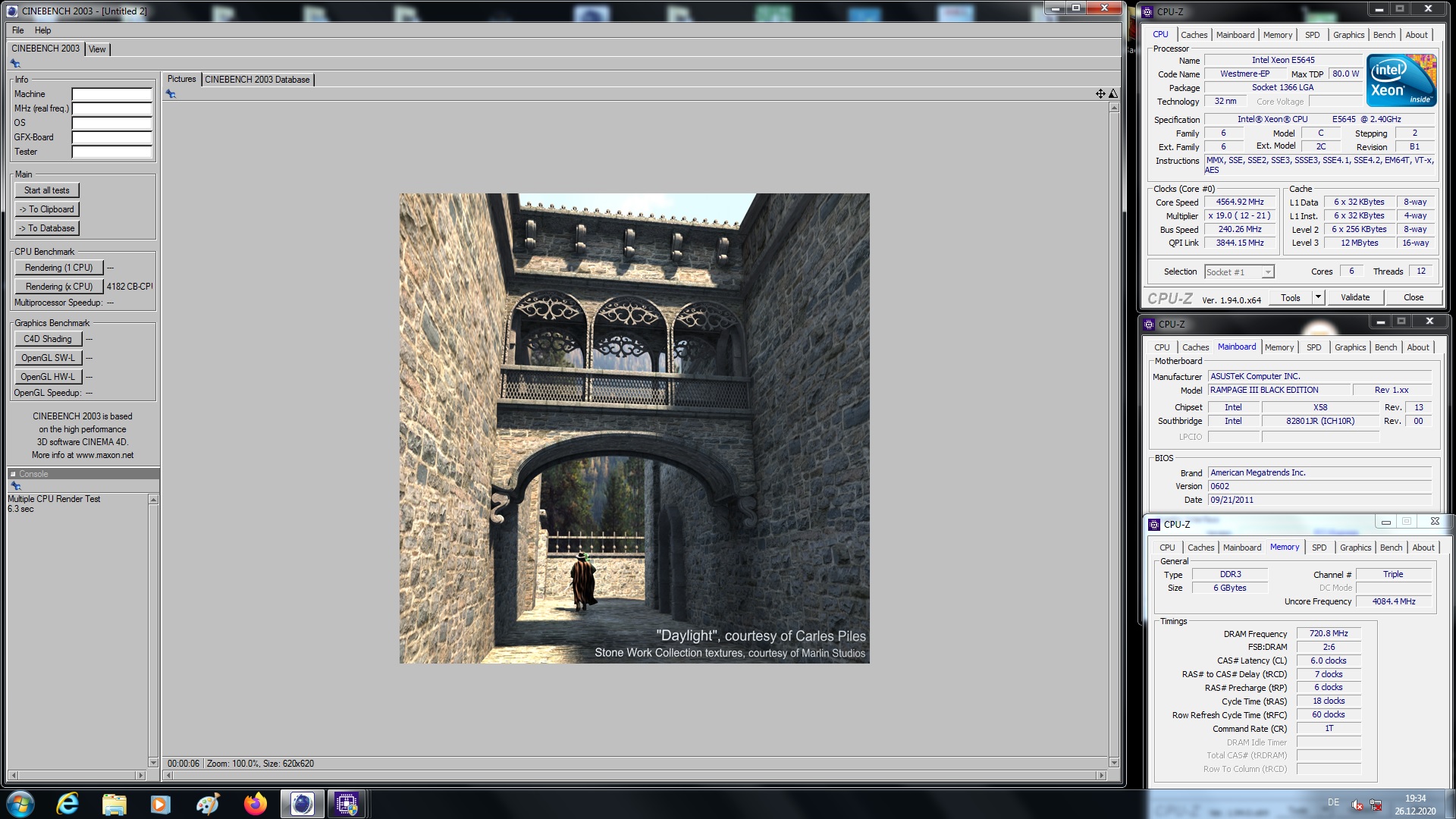Viewport: 1456px width, 819px height.
Task: Click the pin icon below CINEBENCH 2003 tab
Action: click(x=15, y=64)
